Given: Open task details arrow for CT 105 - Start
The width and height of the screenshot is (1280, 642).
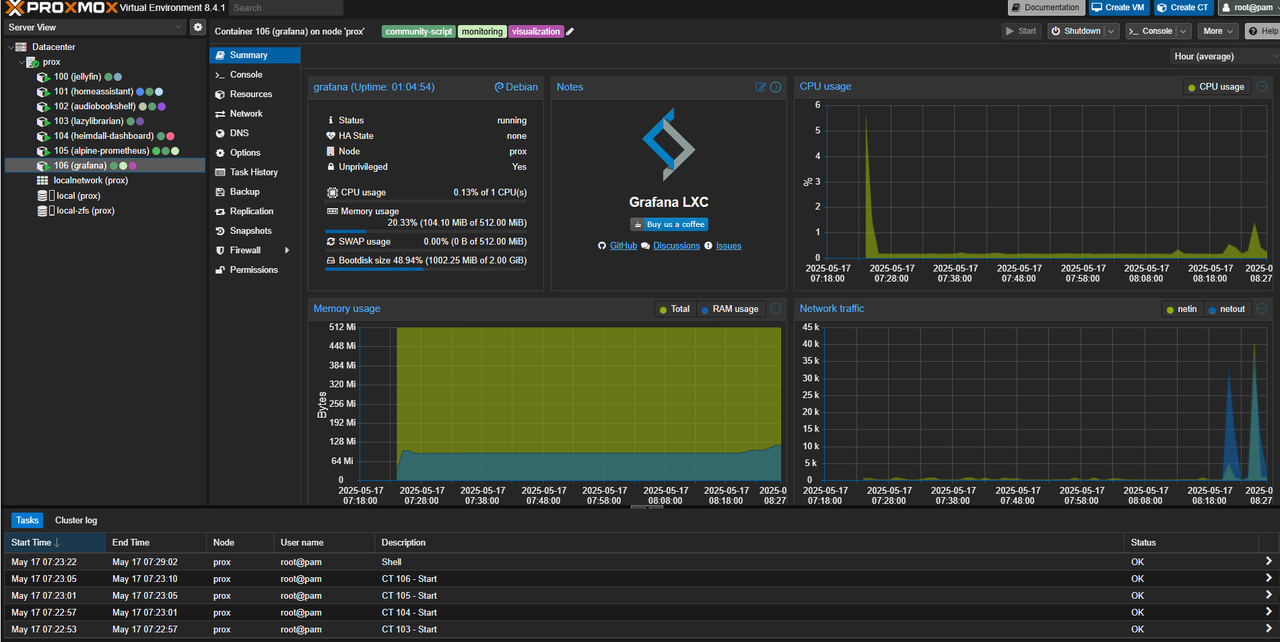Looking at the screenshot, I should click(x=1269, y=596).
